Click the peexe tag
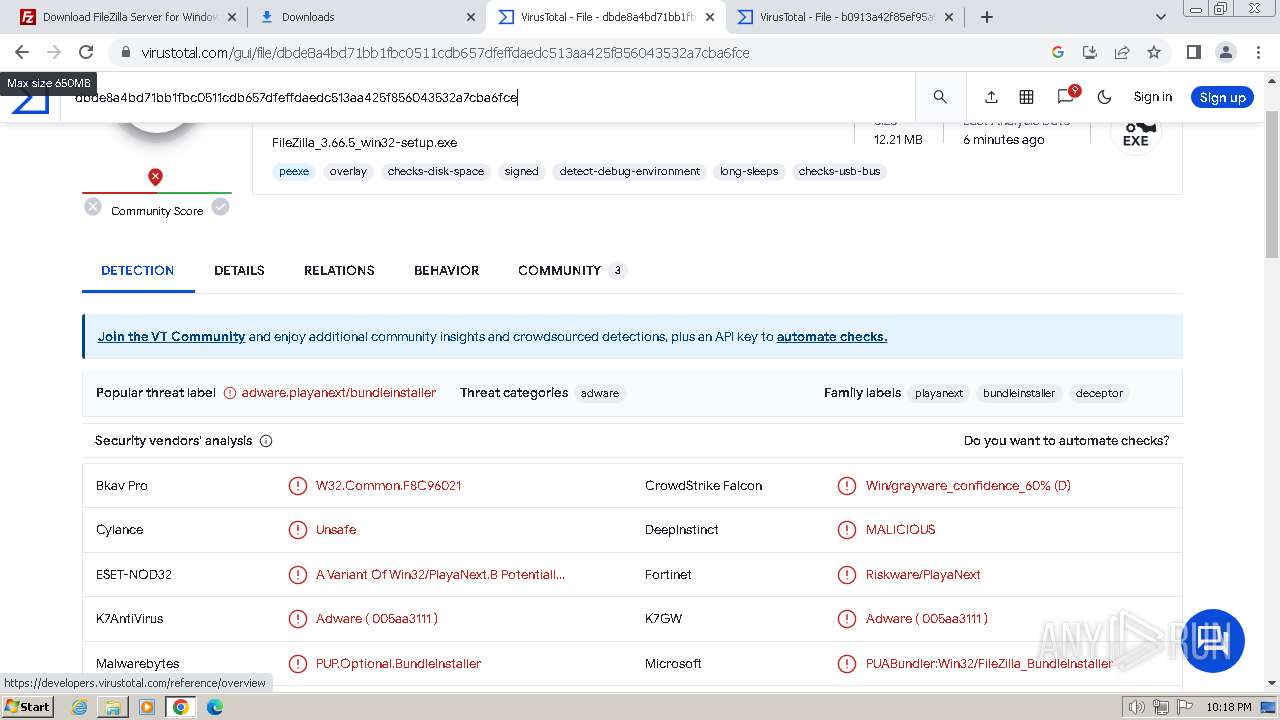 (294, 171)
